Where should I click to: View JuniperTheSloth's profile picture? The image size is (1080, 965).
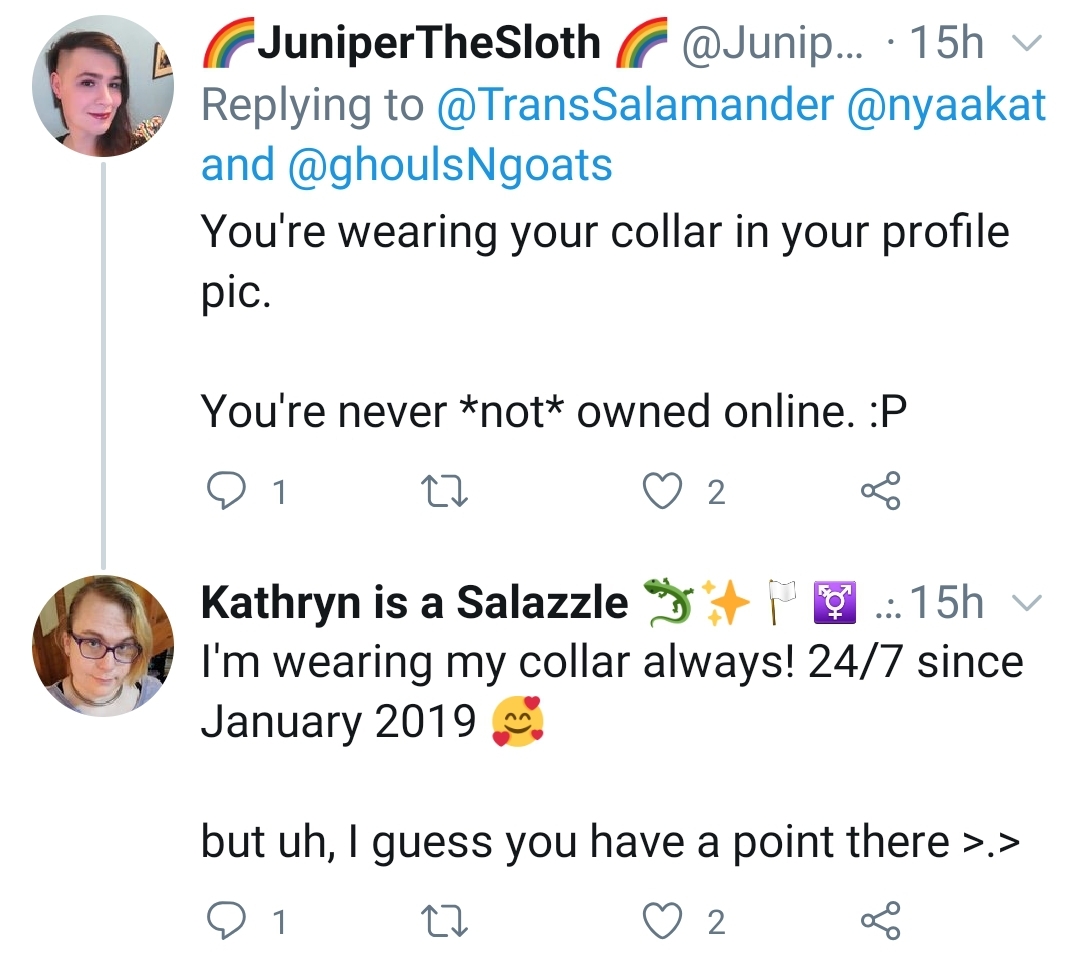click(103, 86)
